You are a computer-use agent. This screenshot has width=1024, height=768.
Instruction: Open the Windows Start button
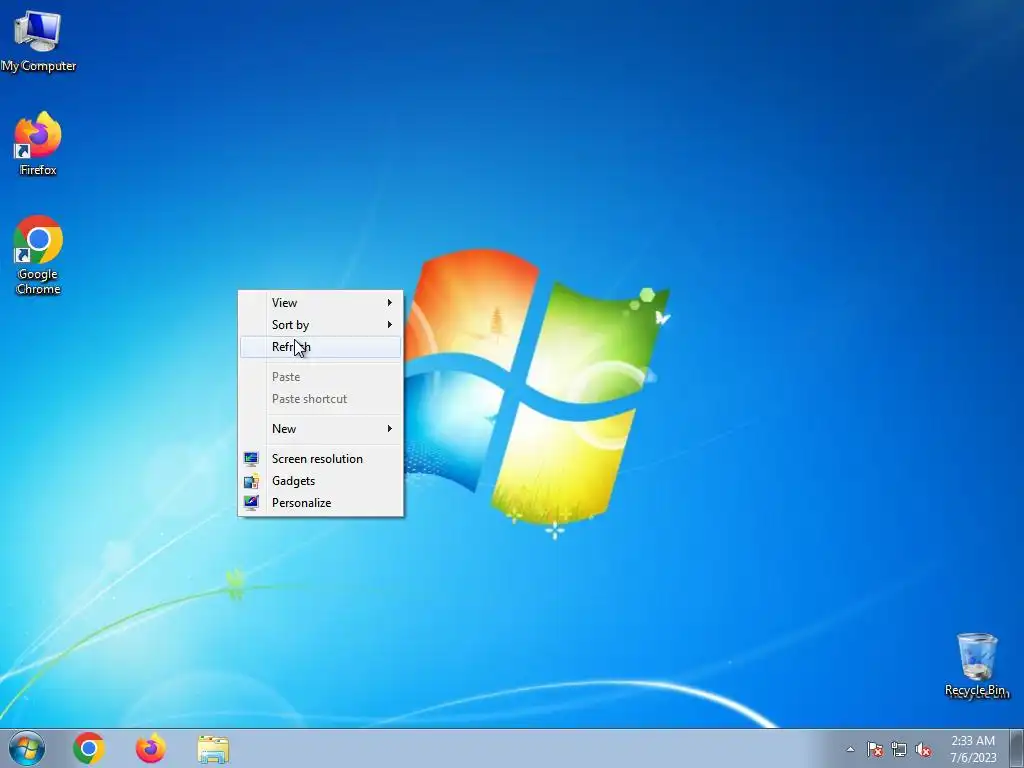(27, 748)
